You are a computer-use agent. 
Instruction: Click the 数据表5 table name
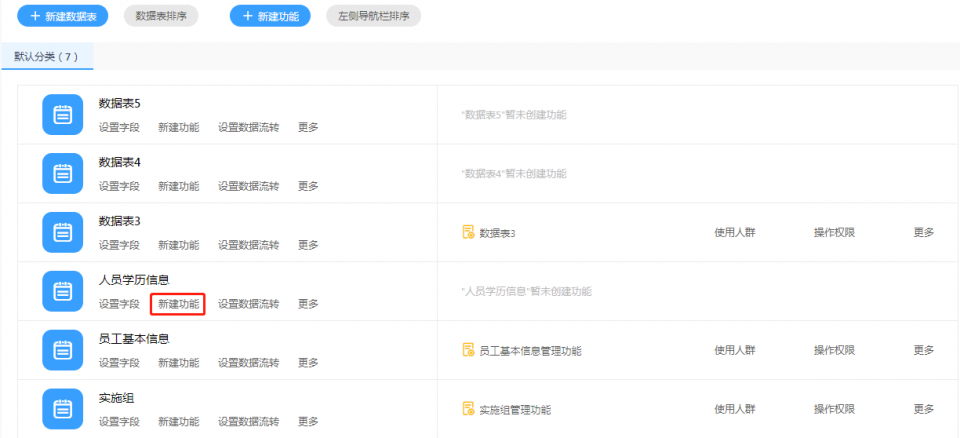tap(120, 103)
